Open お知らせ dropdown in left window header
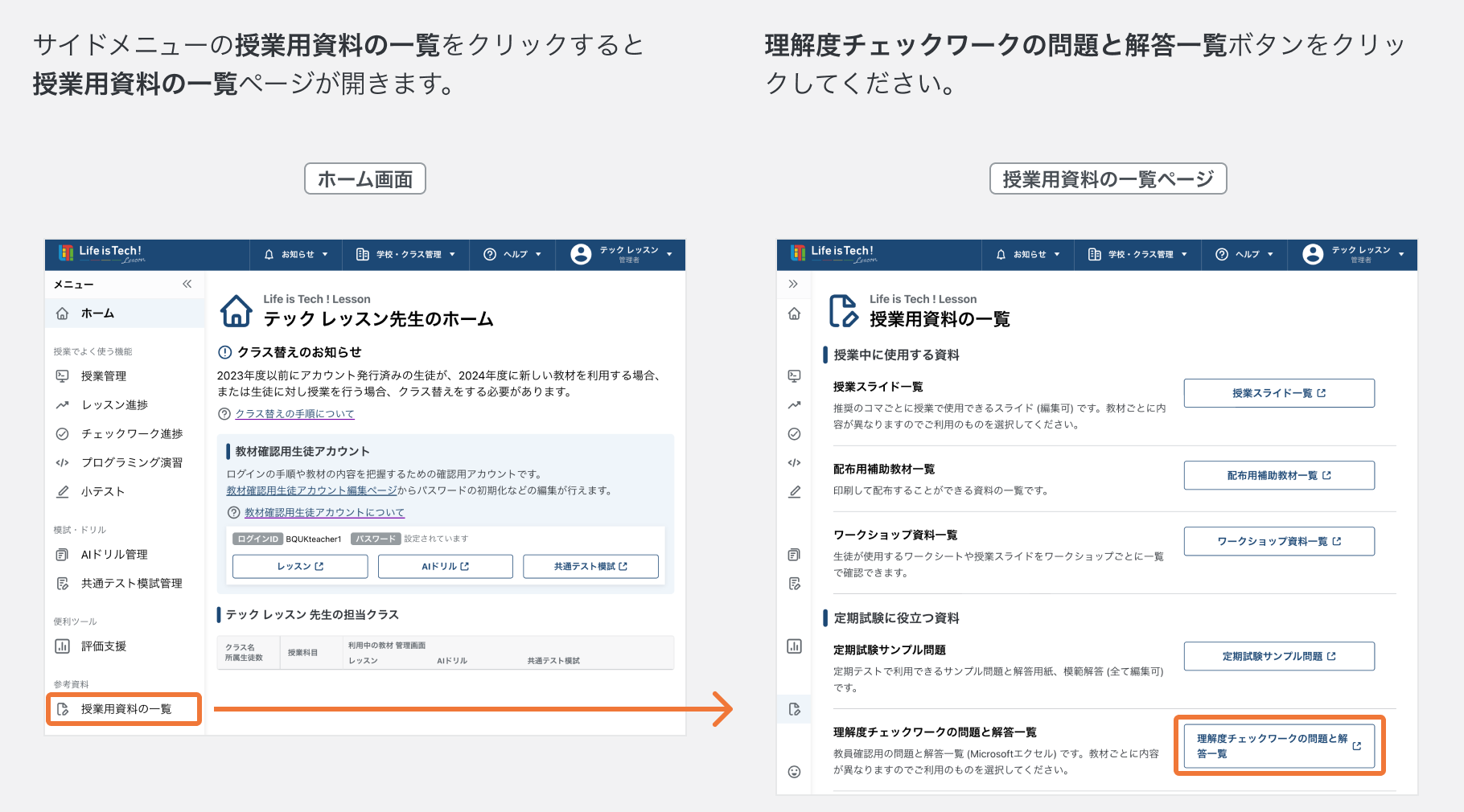Viewport: 1464px width, 812px height. [296, 255]
